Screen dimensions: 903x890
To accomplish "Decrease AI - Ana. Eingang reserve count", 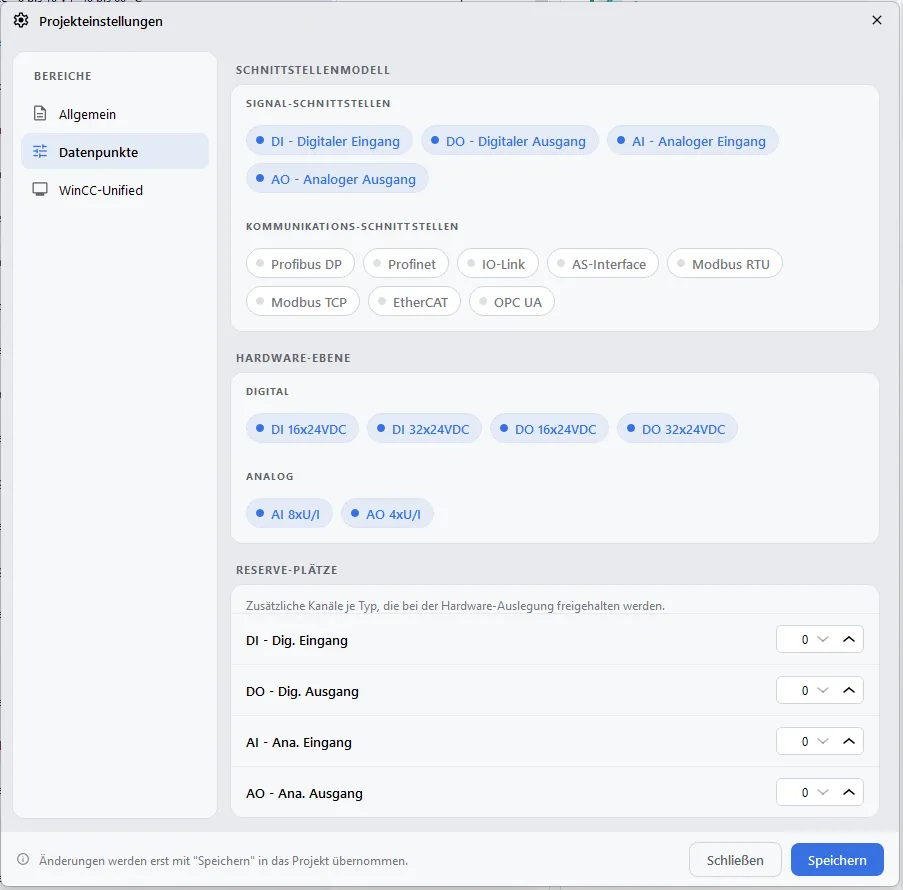I will (822, 741).
